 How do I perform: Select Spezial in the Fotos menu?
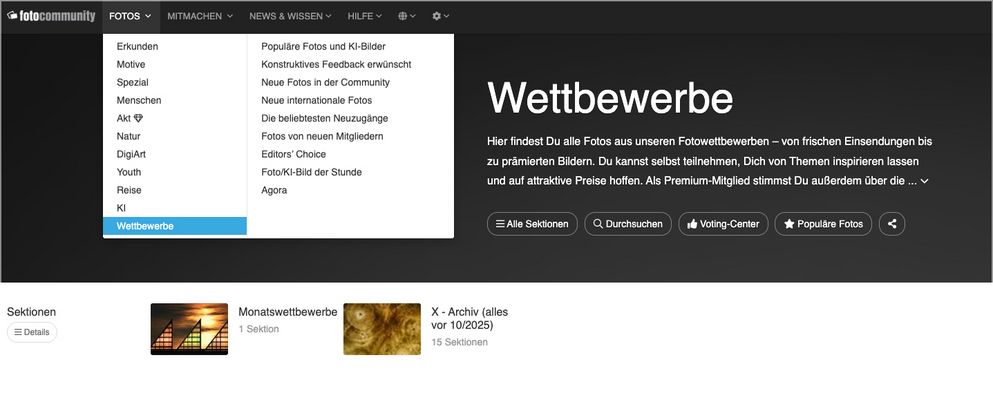pos(175,82)
